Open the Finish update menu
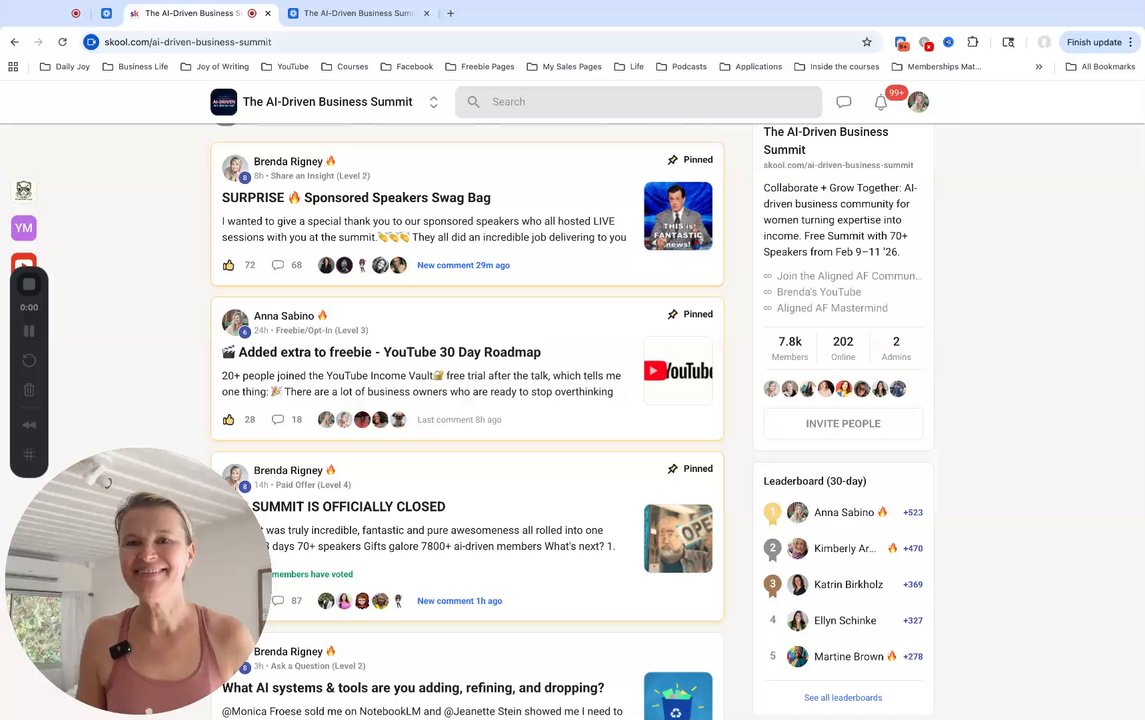 (1100, 42)
